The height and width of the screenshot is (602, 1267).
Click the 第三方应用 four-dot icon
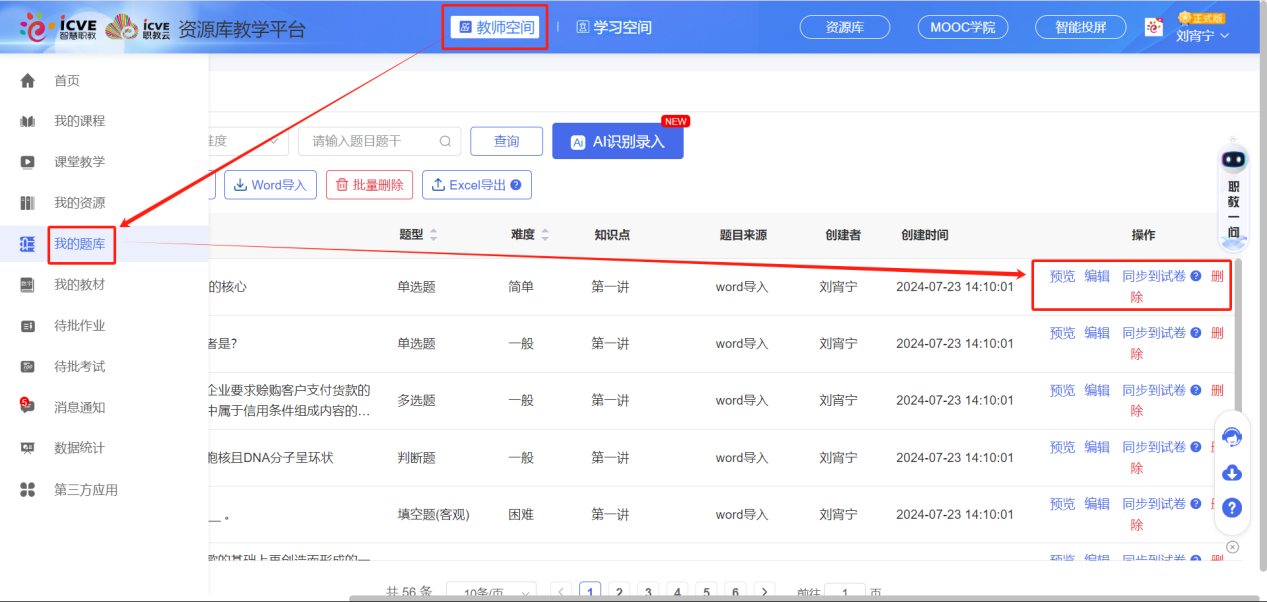pos(28,489)
